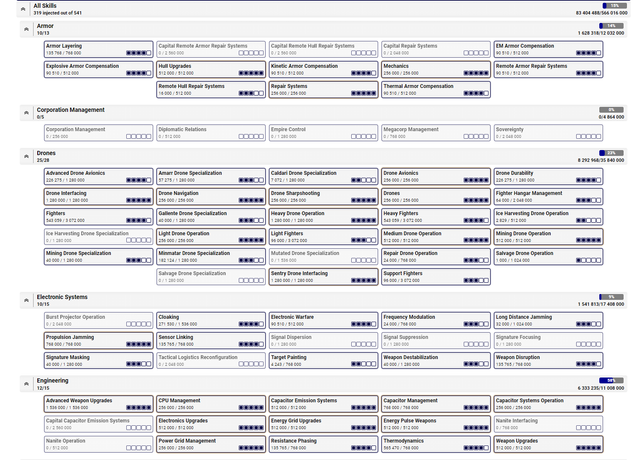
Task: Click the Corporation Management heading text
Action: coord(71,110)
